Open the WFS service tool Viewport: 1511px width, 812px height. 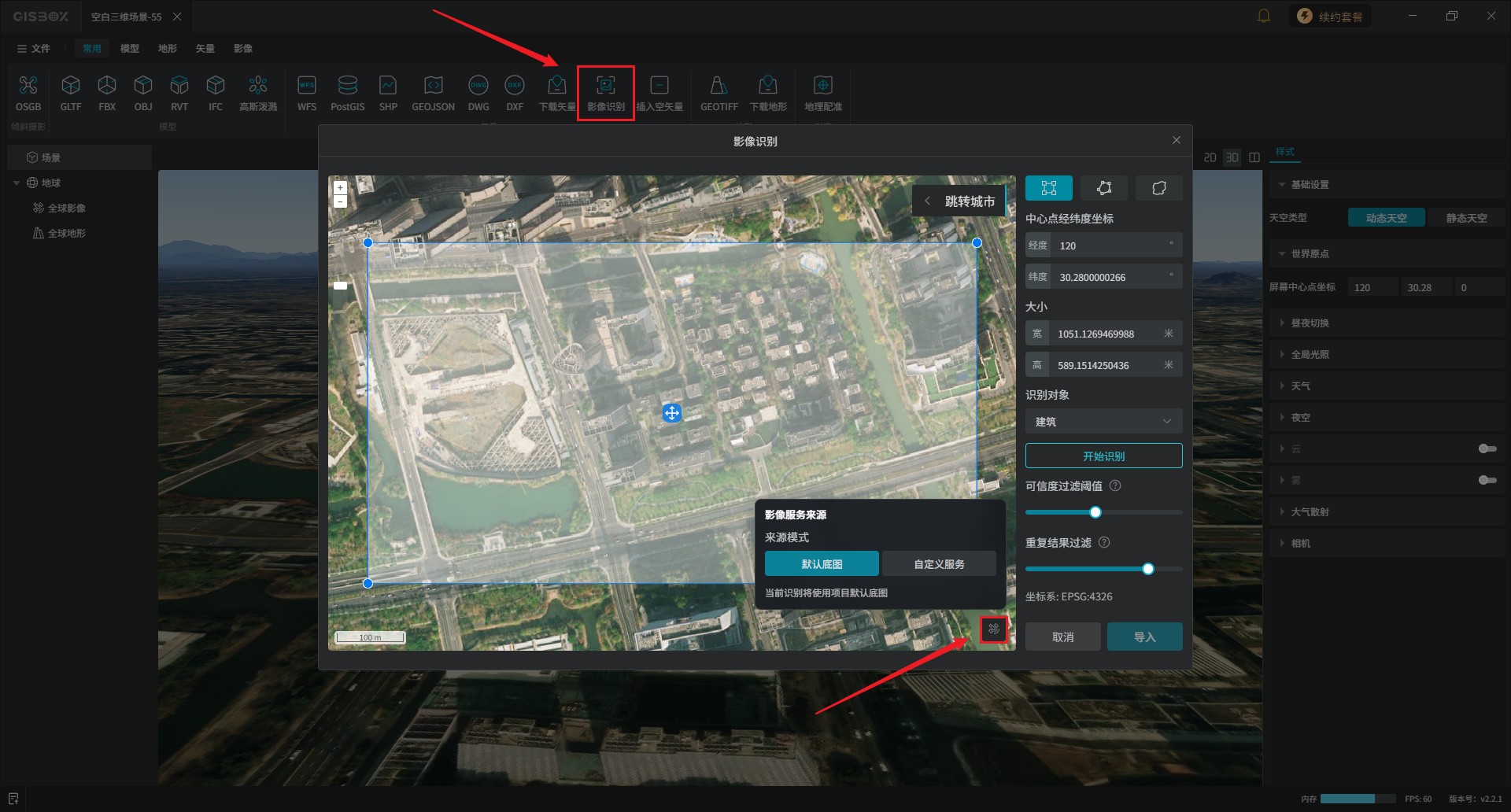point(307,93)
